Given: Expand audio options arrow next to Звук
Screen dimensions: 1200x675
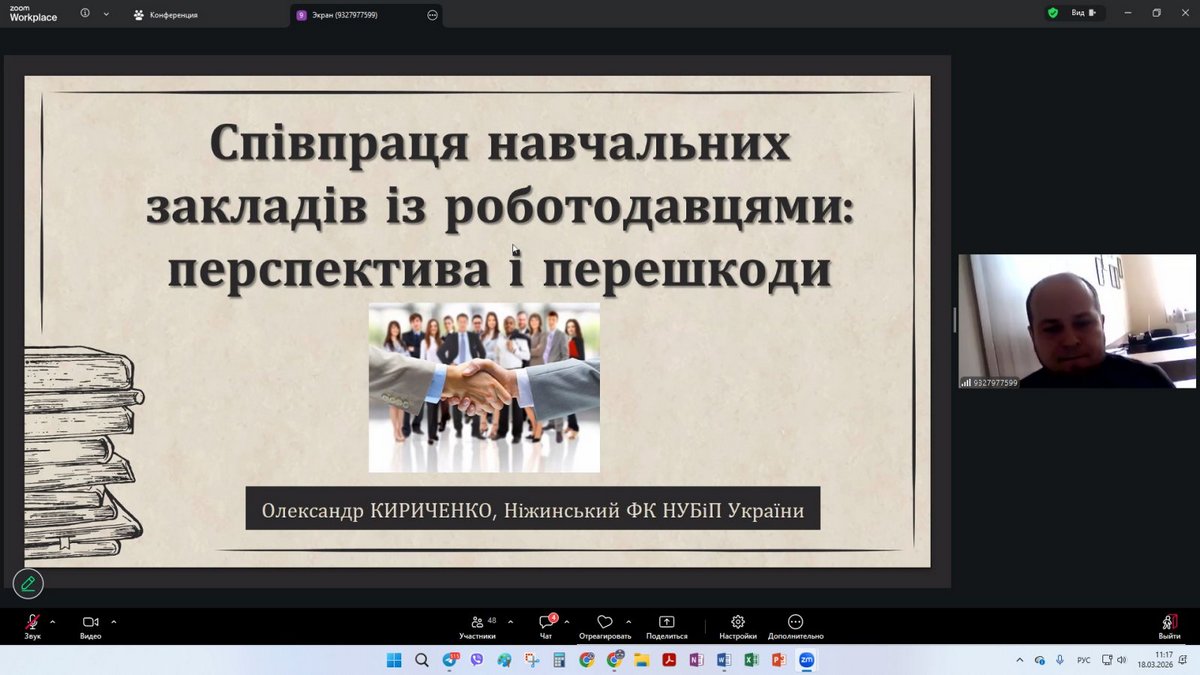Looking at the screenshot, I should pyautogui.click(x=53, y=620).
